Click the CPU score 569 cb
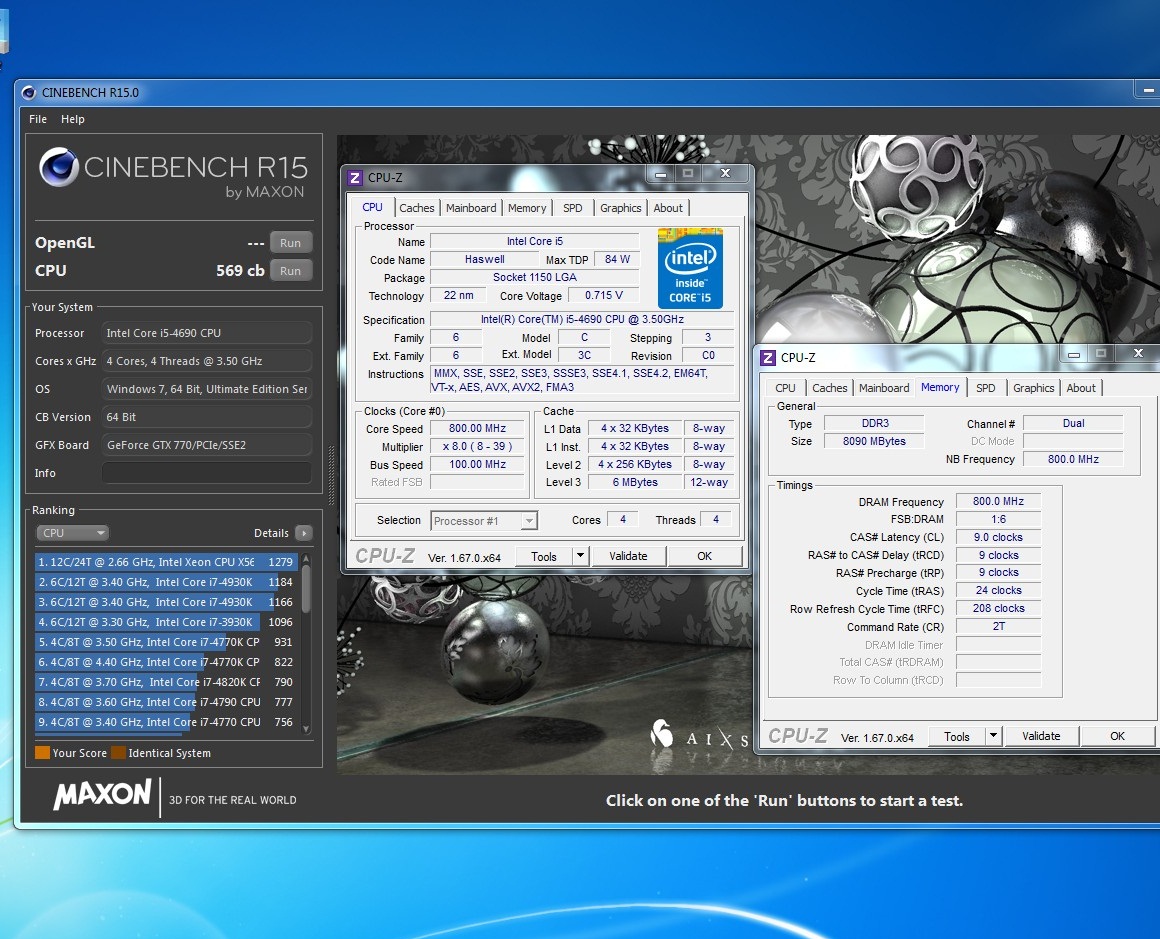The height and width of the screenshot is (939, 1160). click(x=240, y=271)
